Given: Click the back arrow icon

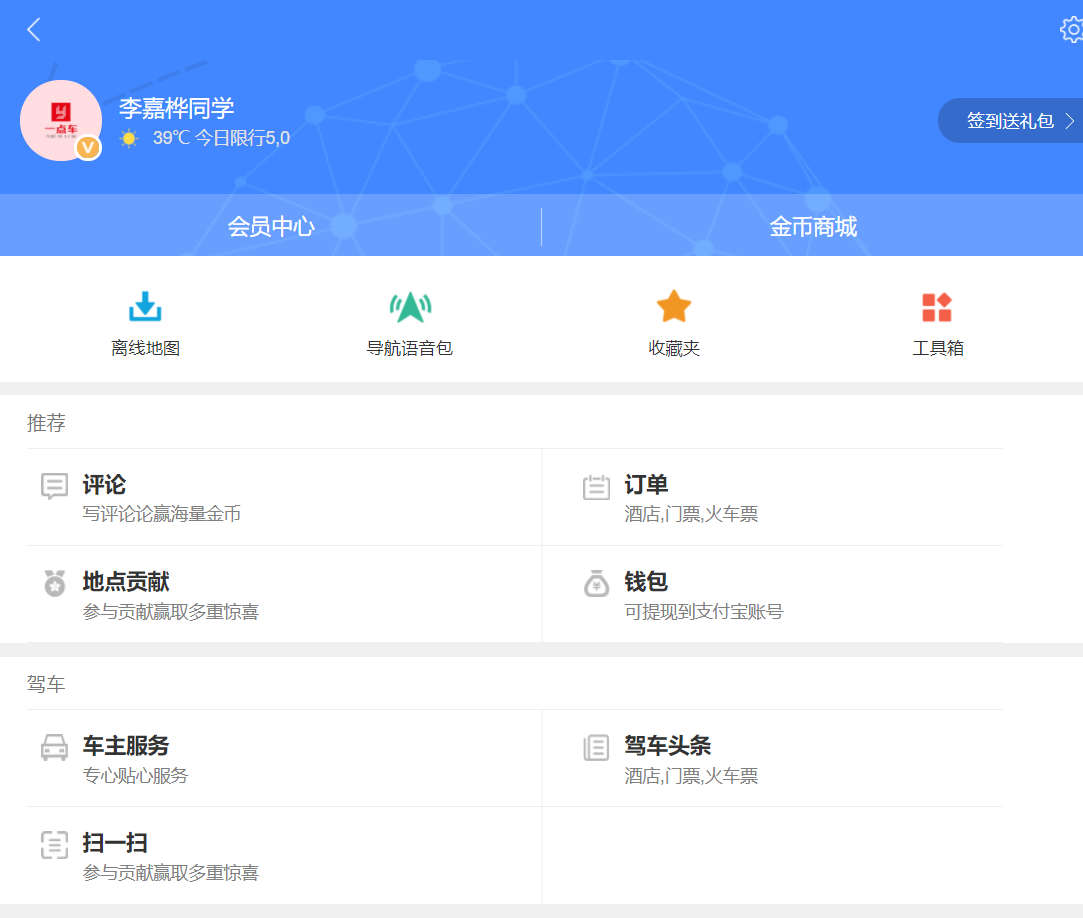Looking at the screenshot, I should click(34, 30).
